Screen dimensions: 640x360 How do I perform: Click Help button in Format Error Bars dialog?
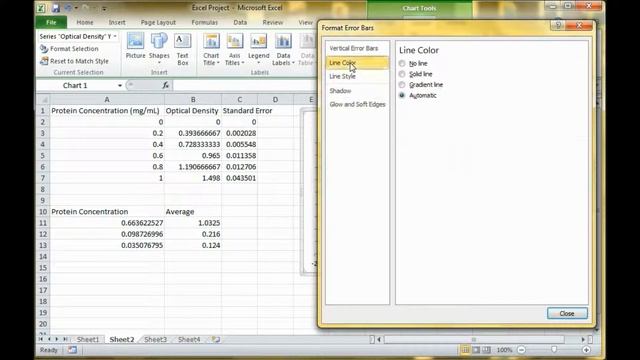558,25
